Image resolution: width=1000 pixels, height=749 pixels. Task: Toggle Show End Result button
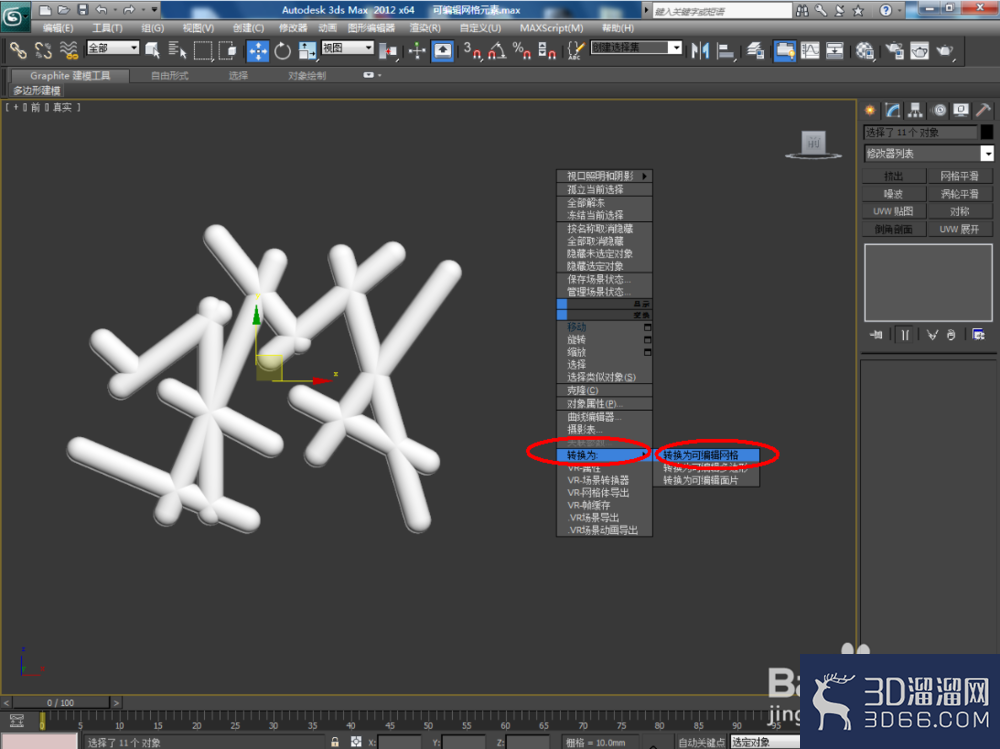click(x=904, y=334)
